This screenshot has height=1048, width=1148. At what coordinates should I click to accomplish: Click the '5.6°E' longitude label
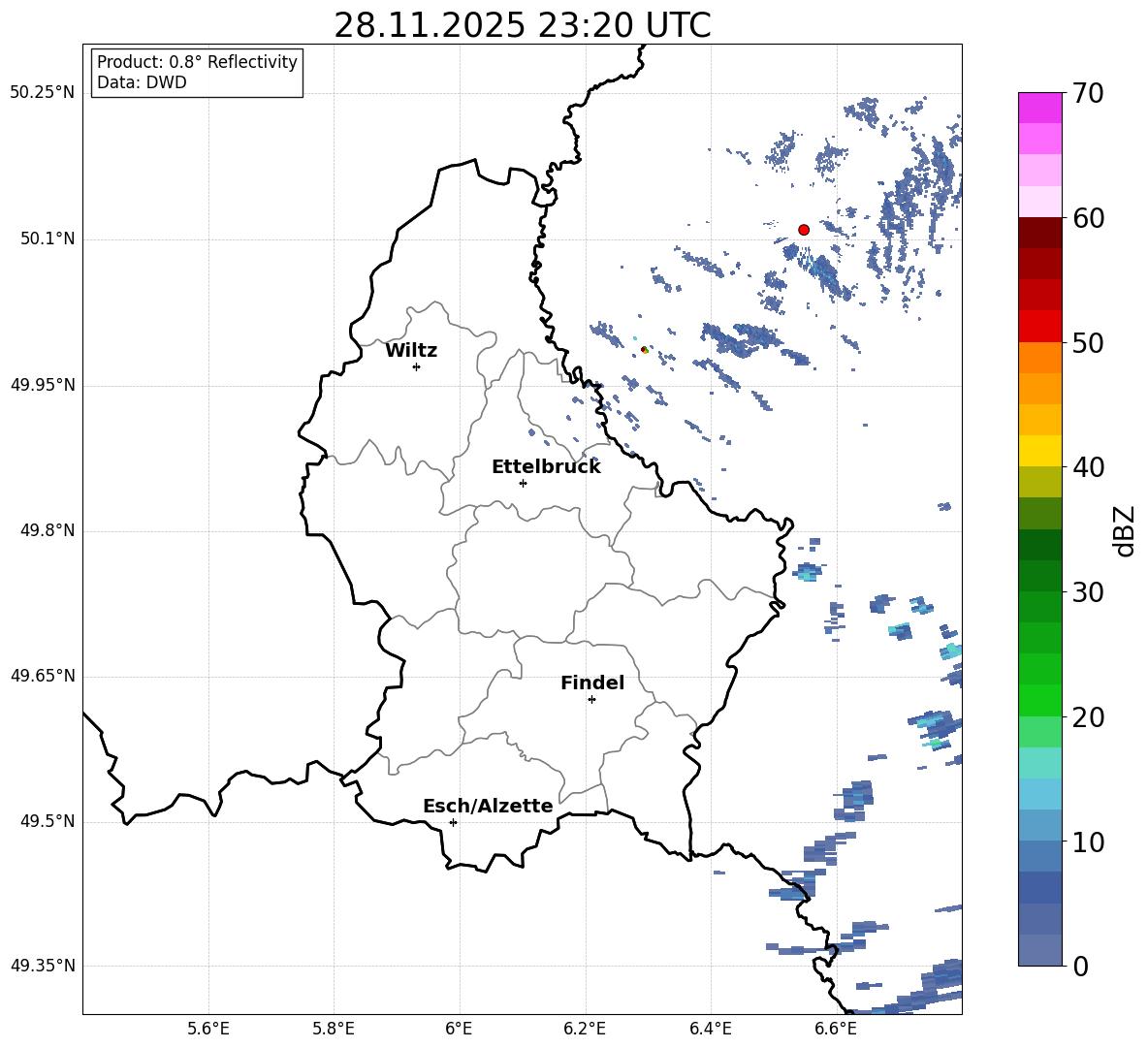(208, 1029)
